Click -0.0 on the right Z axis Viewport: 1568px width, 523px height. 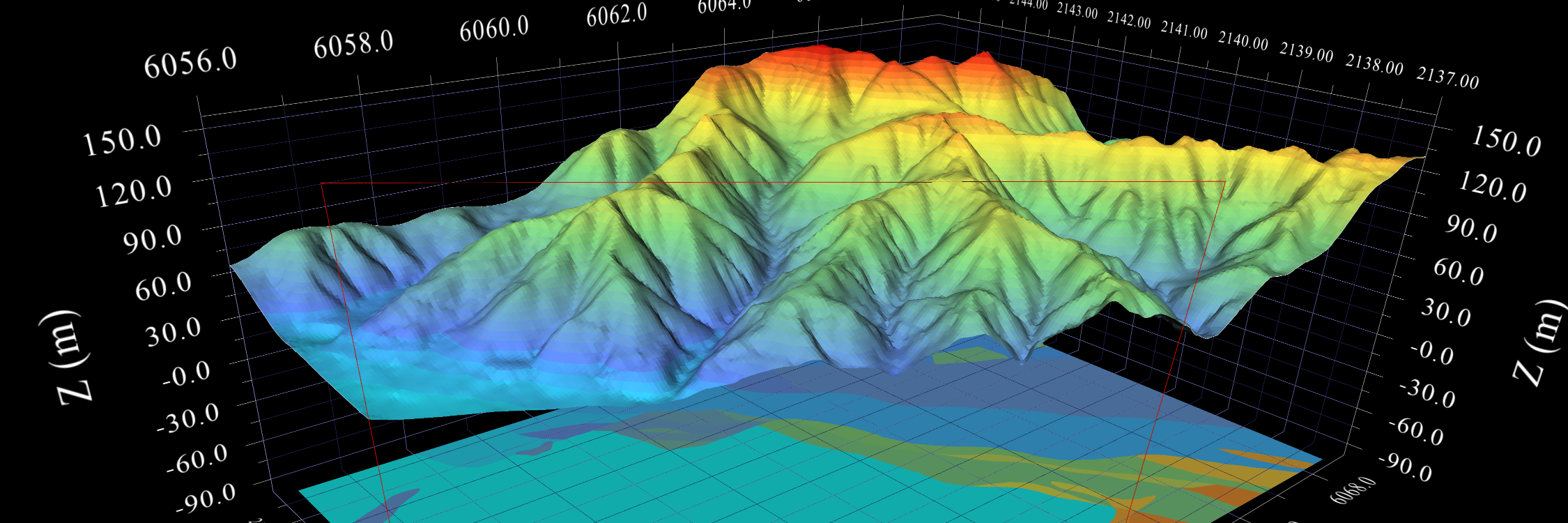[x=1432, y=353]
